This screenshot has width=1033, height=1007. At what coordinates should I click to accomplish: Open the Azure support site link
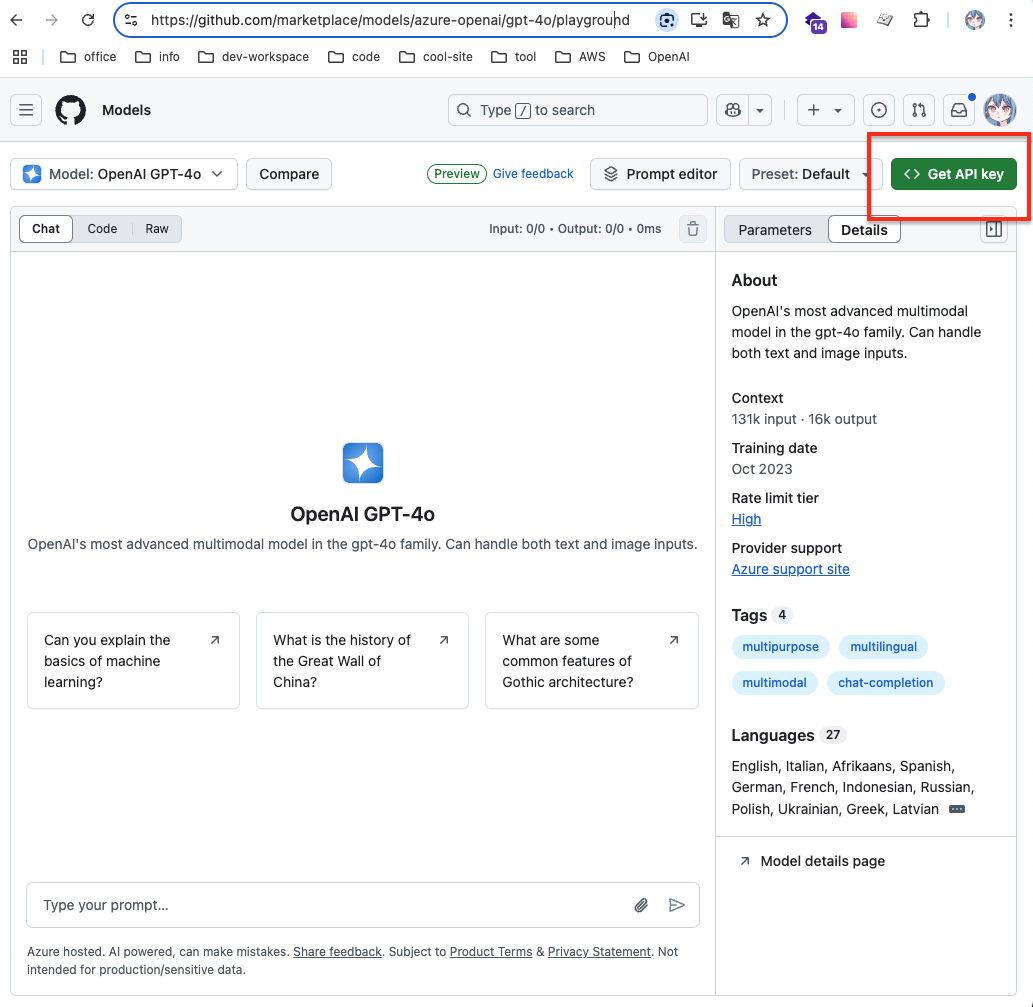click(790, 569)
